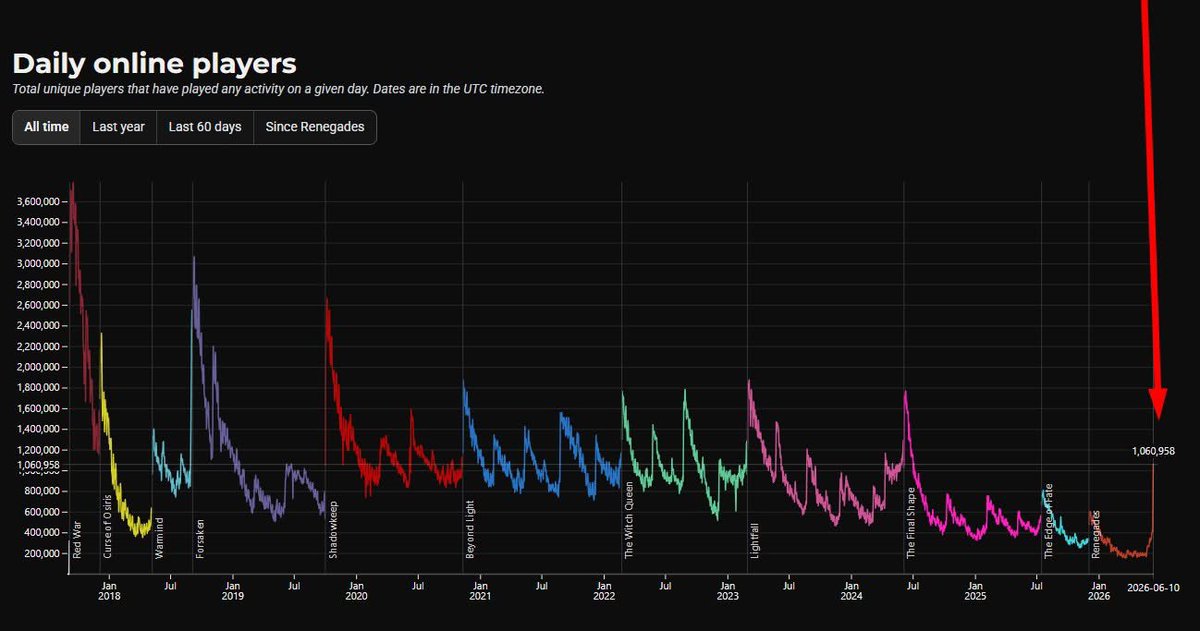Click the 1,600,000 y-axis label
Screen dimensions: 1200x631
pos(39,408)
